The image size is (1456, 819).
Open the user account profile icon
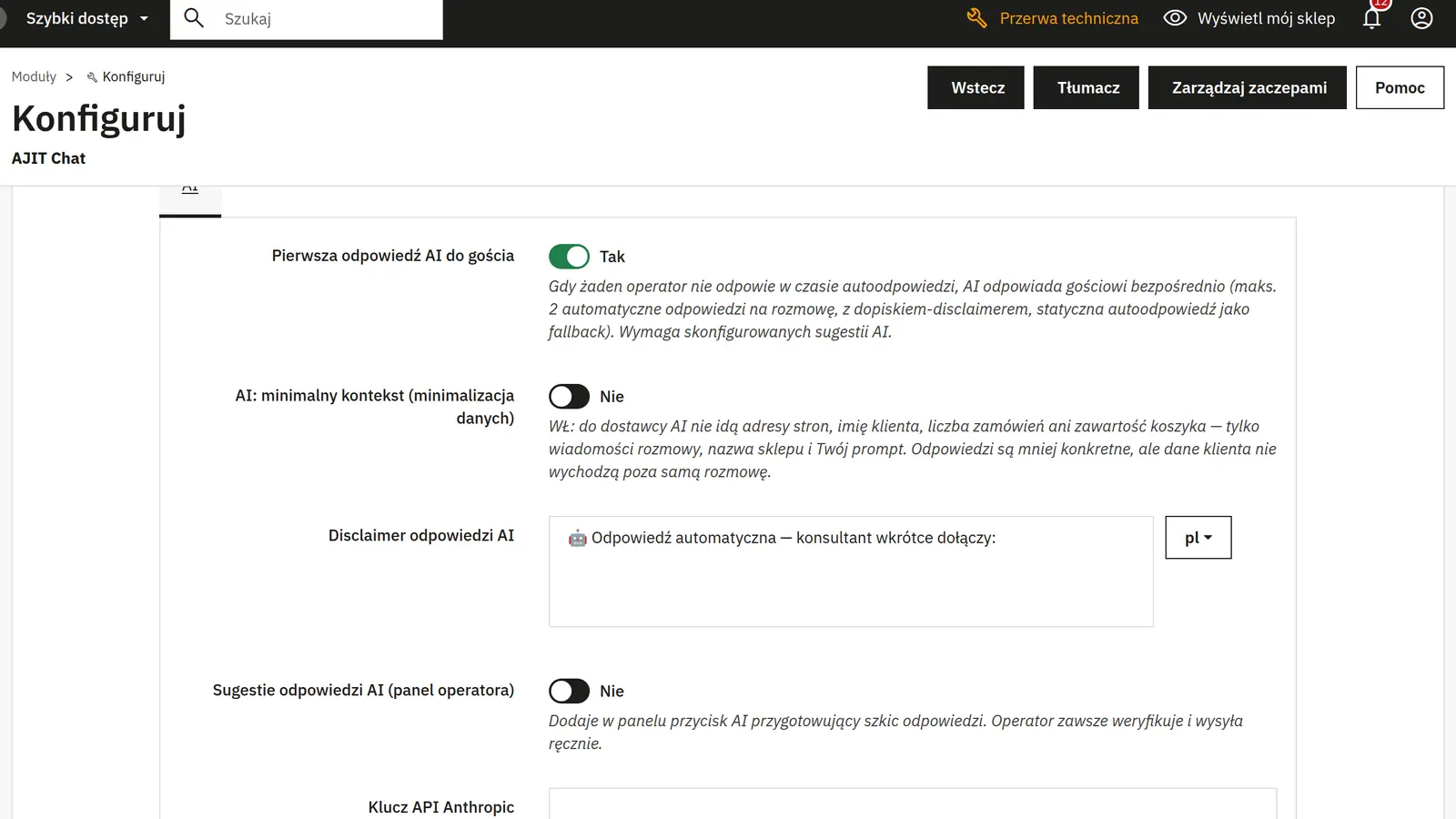click(x=1421, y=18)
